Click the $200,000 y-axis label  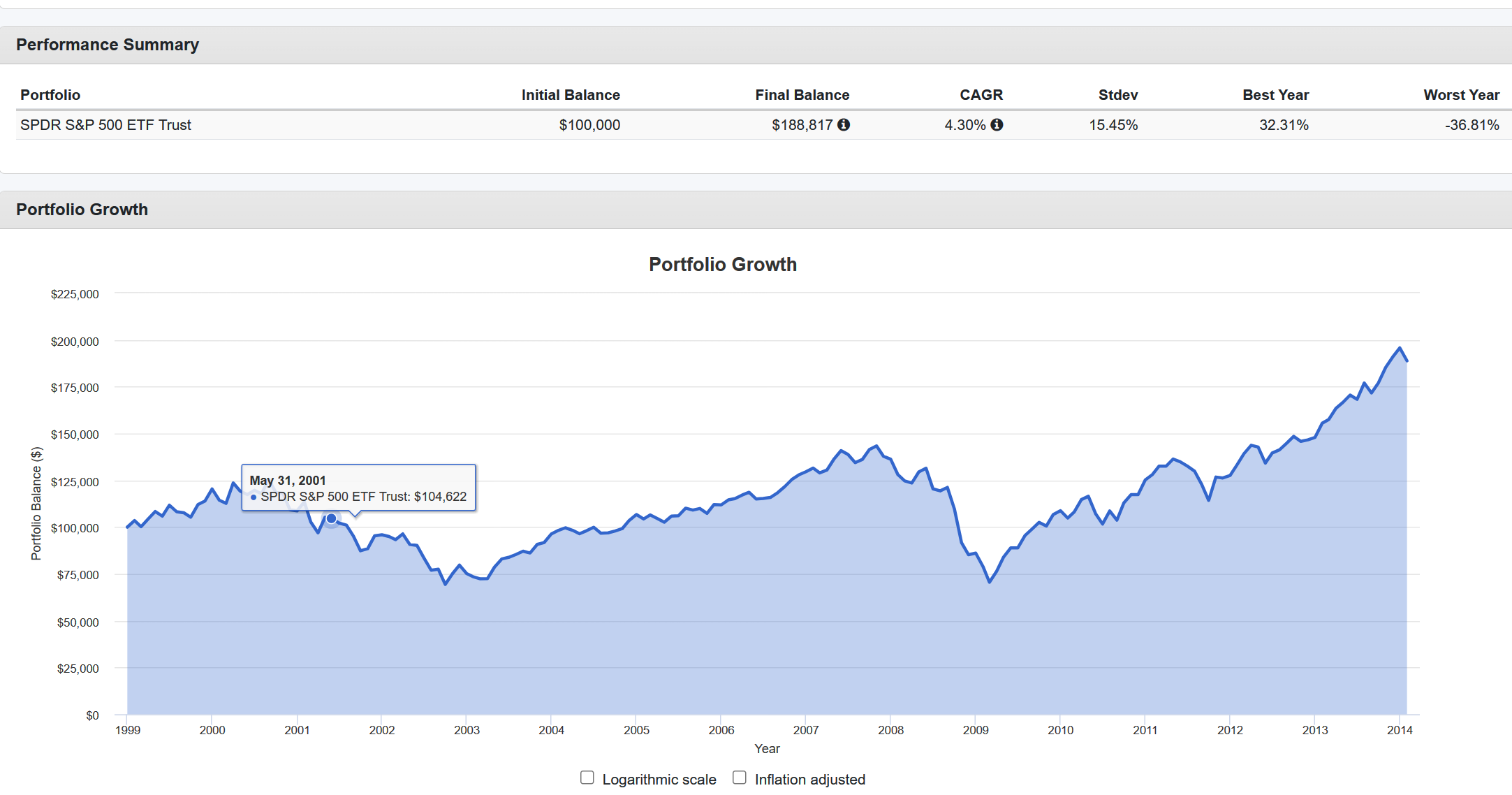(x=75, y=342)
